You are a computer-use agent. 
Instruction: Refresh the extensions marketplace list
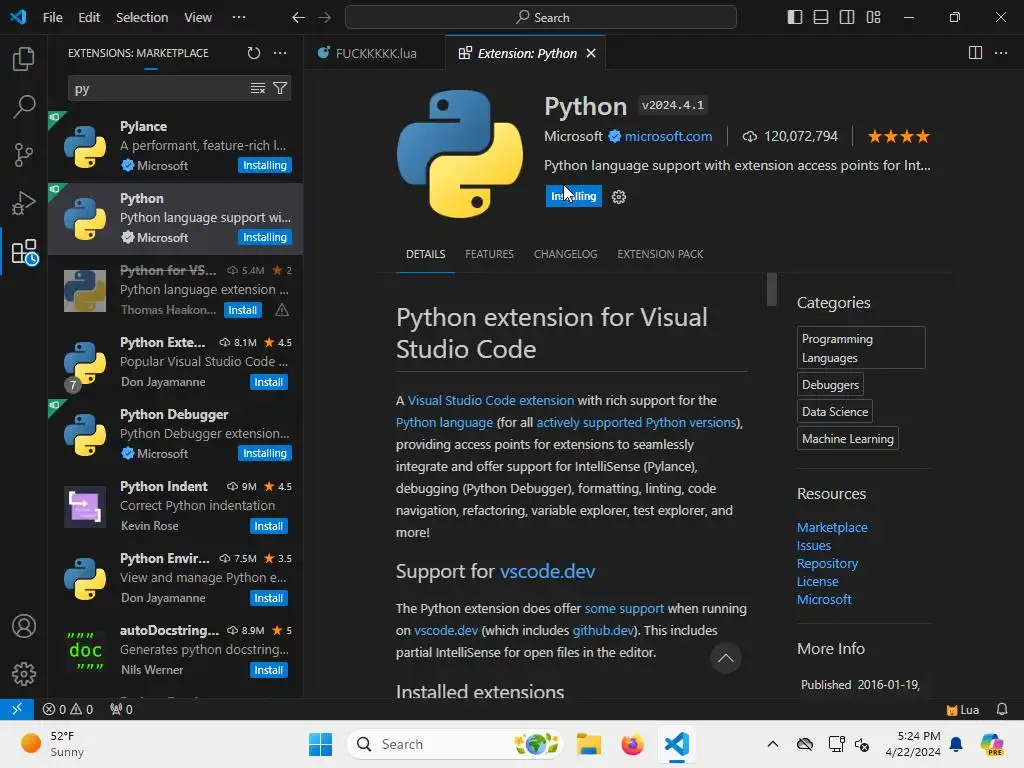click(x=254, y=53)
